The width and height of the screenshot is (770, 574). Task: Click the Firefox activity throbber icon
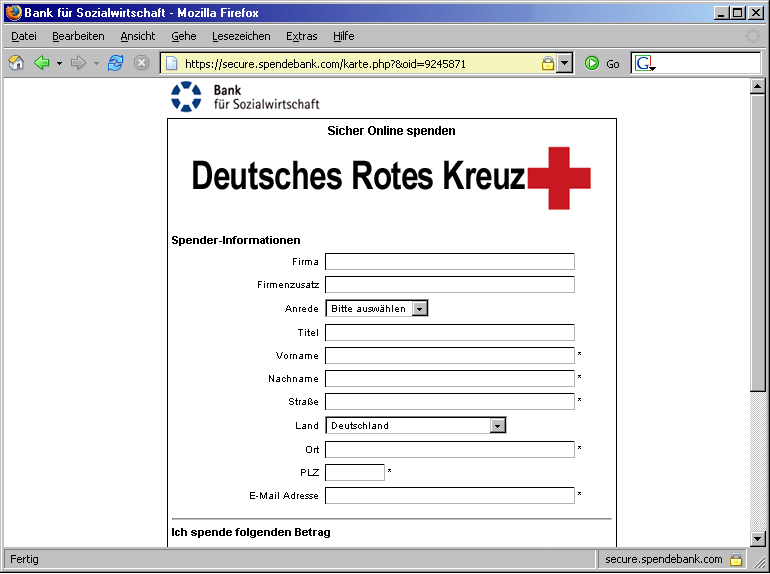[x=752, y=36]
